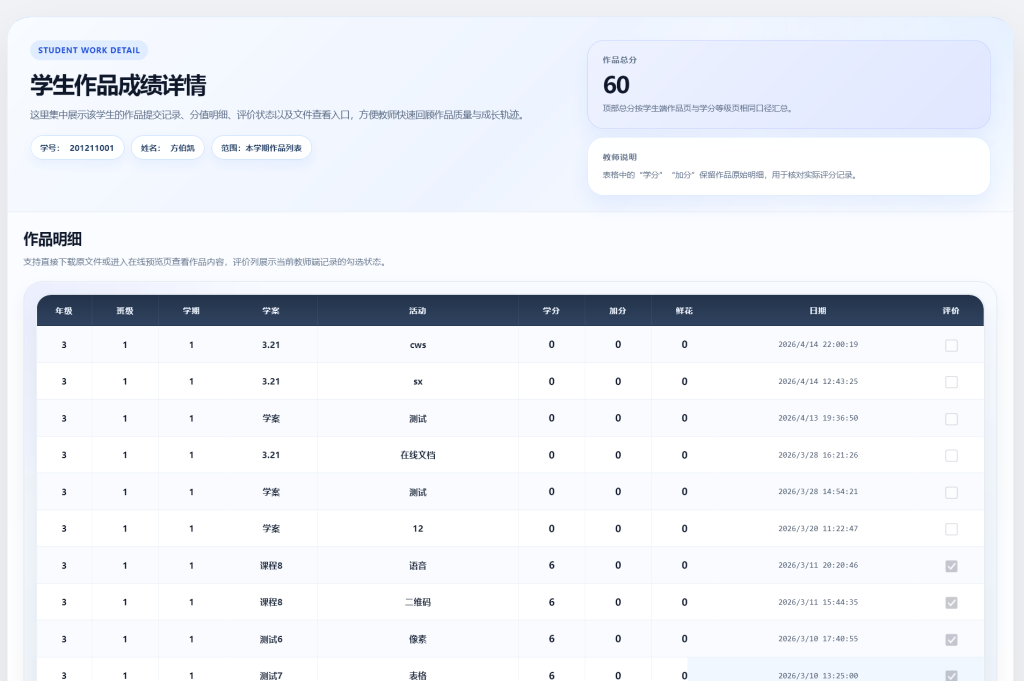Select the 学分 column header
Image resolution: width=1024 pixels, height=681 pixels.
[551, 311]
